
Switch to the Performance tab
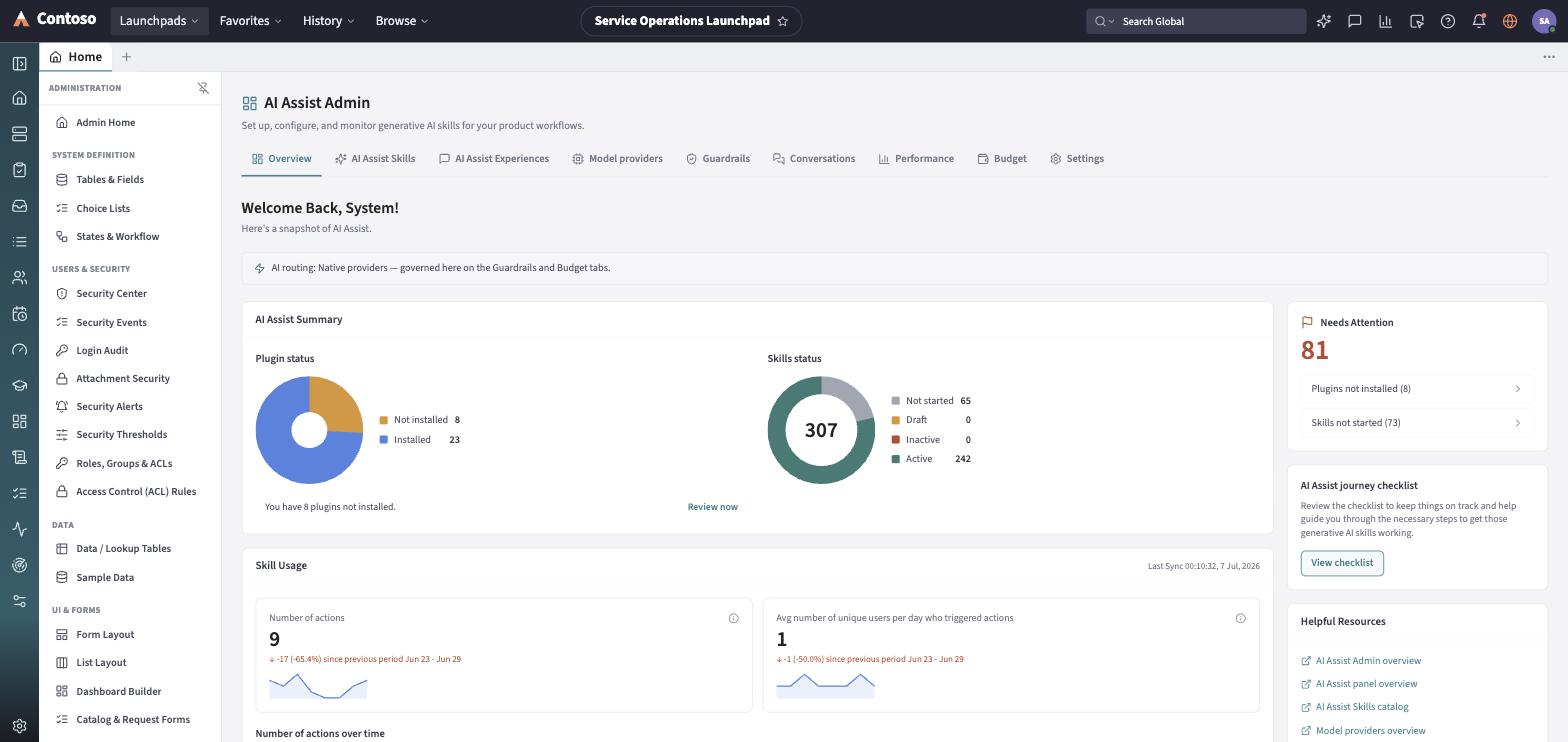(916, 159)
